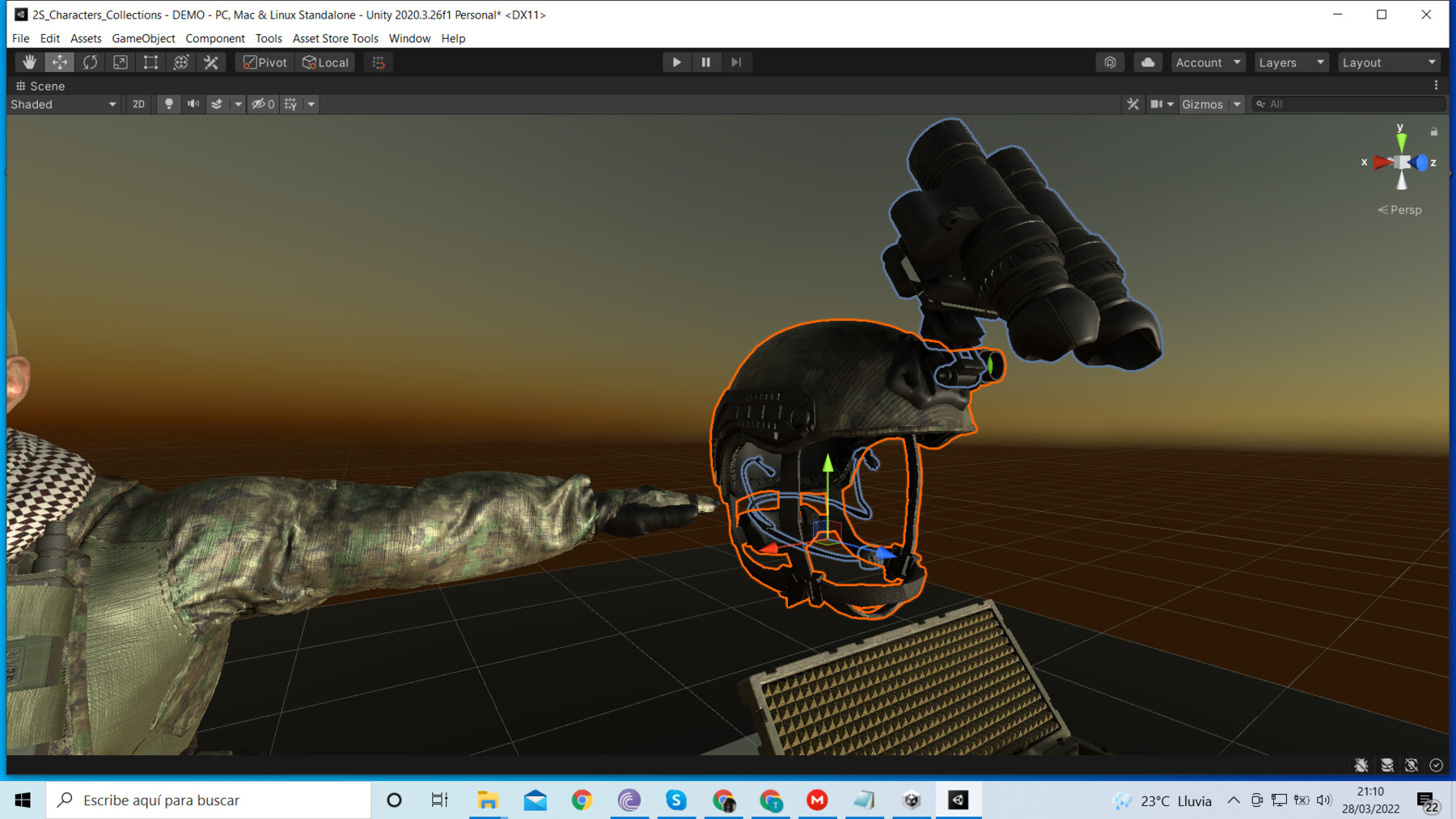Select the Rotate tool

click(90, 62)
